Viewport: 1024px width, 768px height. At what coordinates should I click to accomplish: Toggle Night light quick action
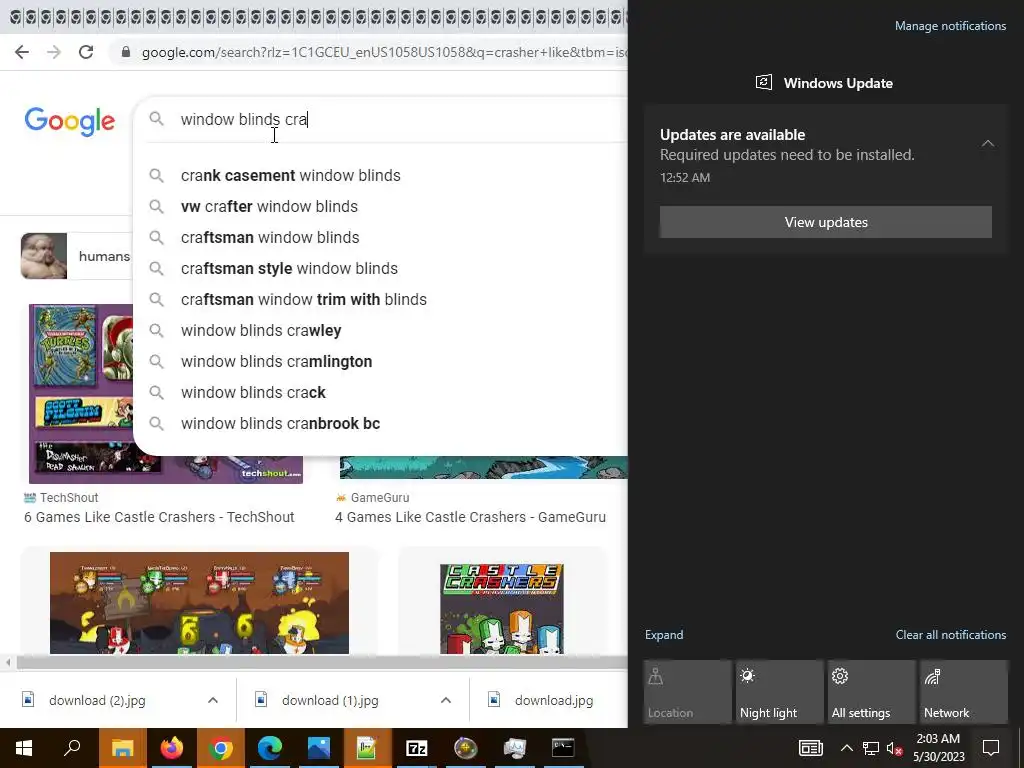tap(780, 692)
